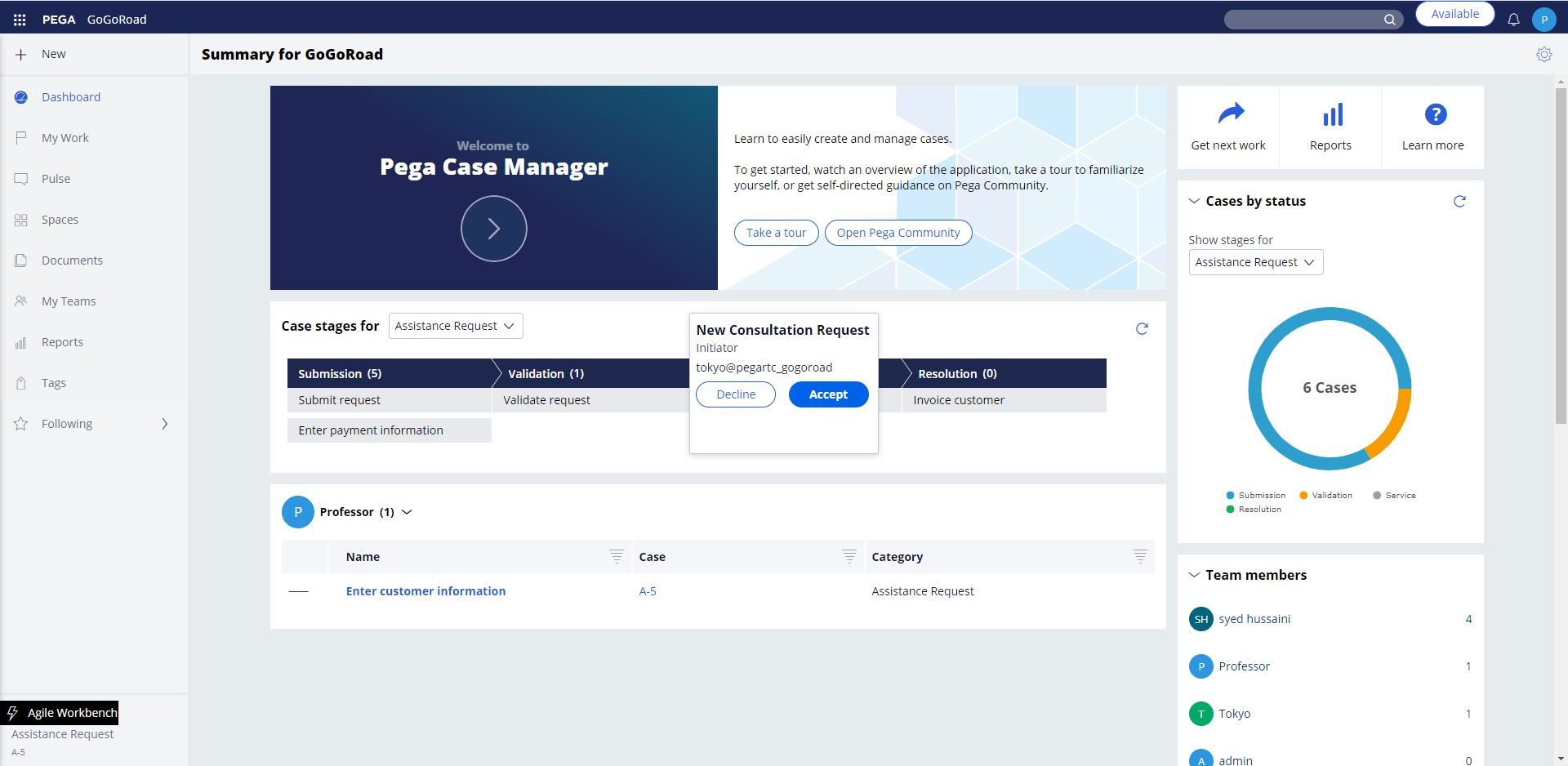Refresh the Cases by status widget
The width and height of the screenshot is (1568, 766).
pos(1459,201)
